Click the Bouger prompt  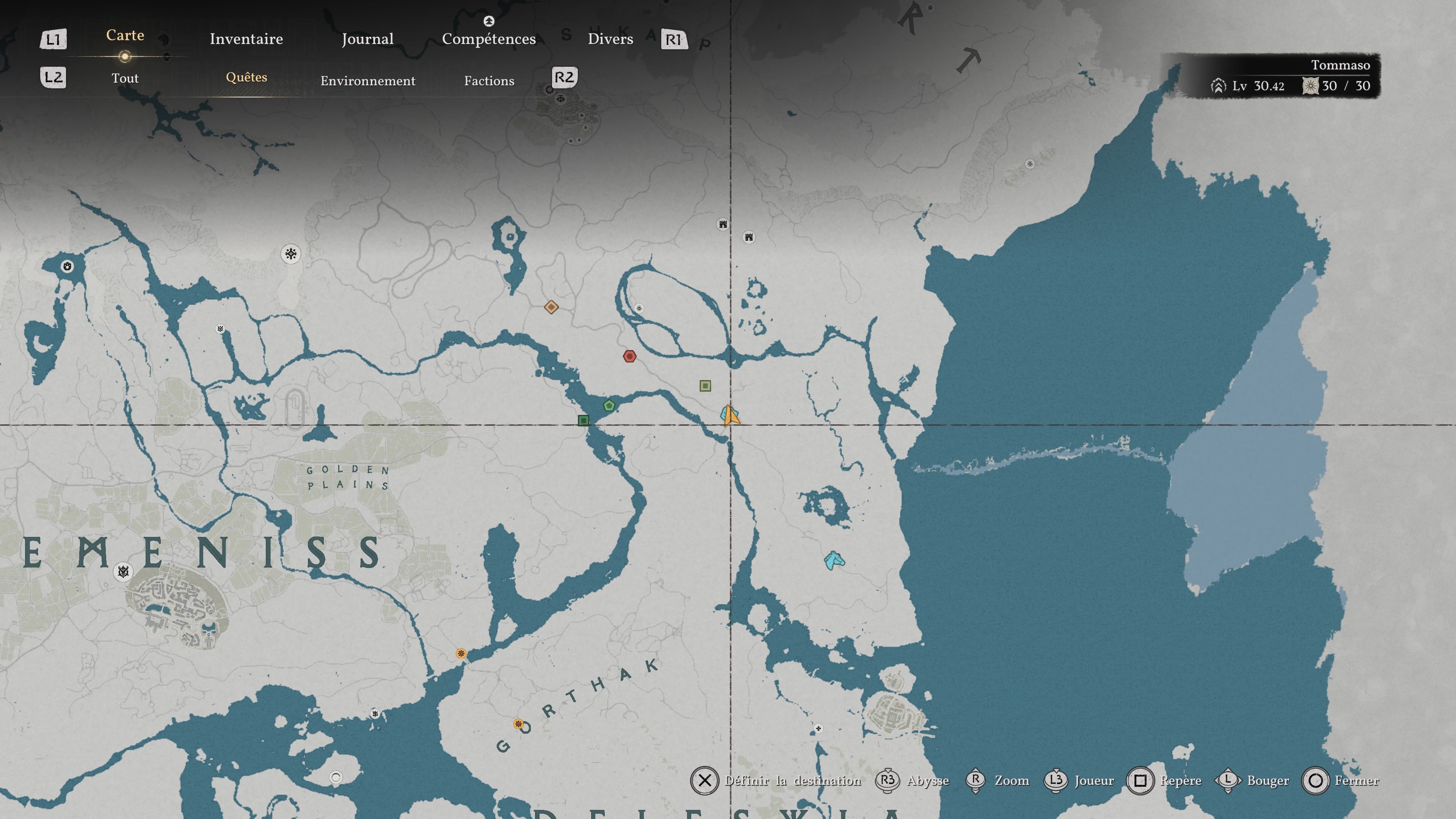(1268, 781)
